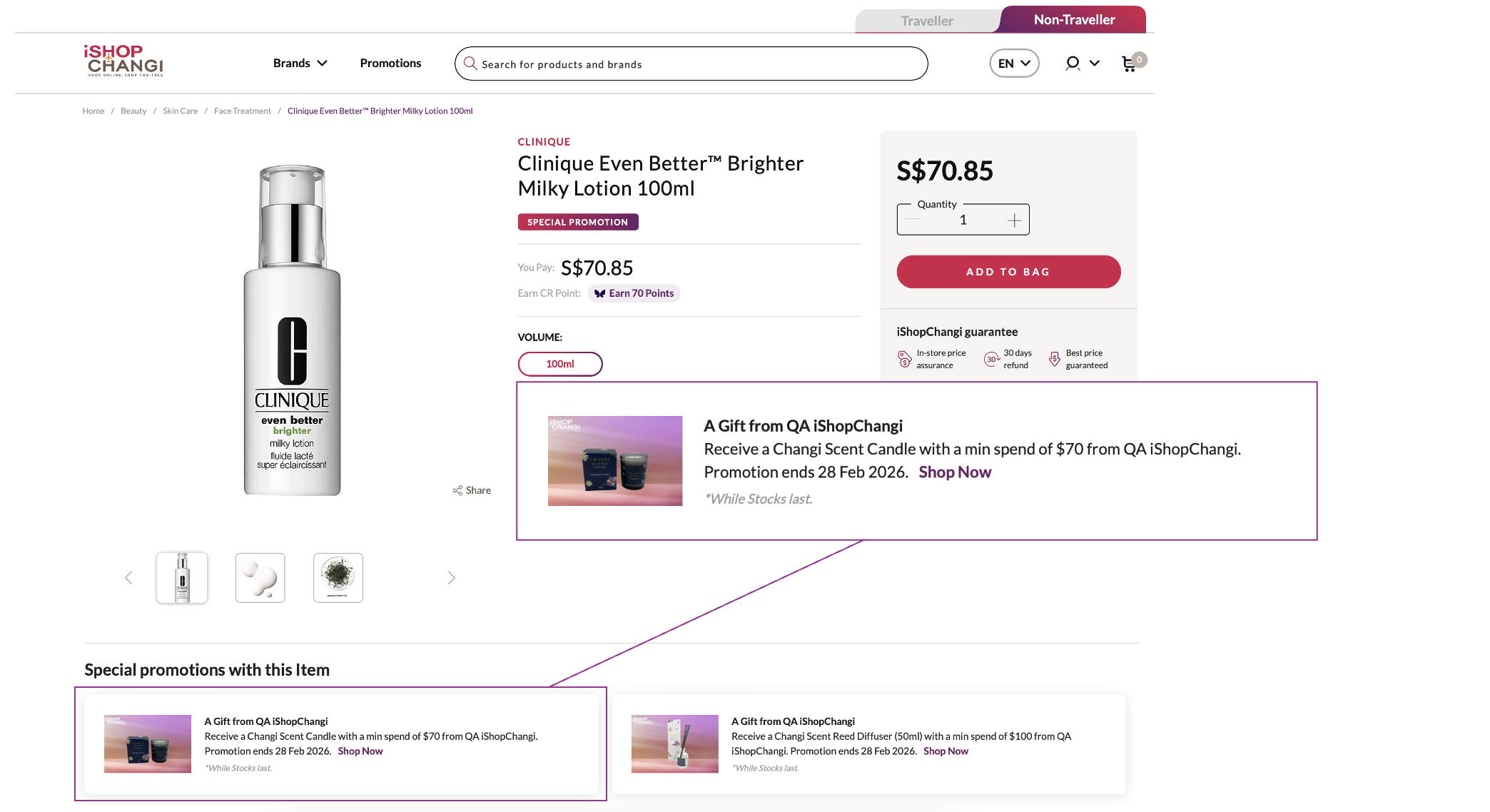Show next product thumbnails with right arrow

pos(451,578)
